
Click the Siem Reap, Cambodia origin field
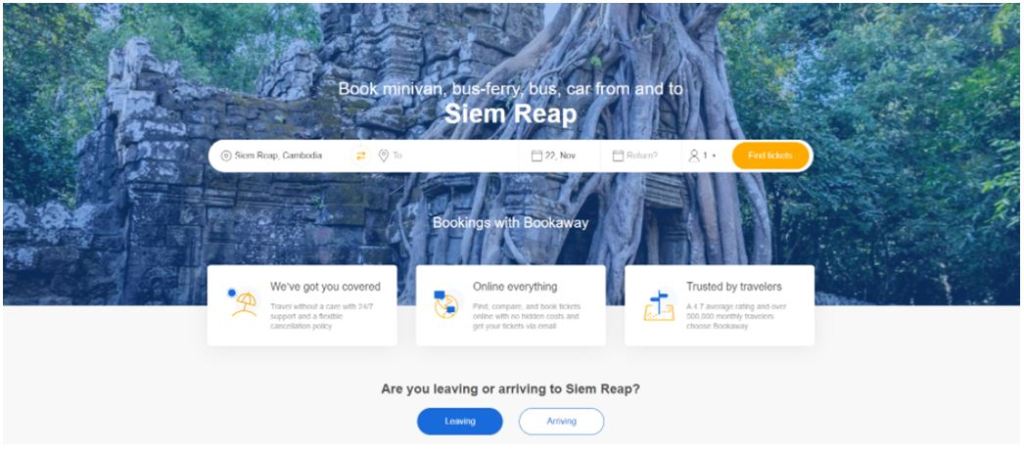click(278, 156)
